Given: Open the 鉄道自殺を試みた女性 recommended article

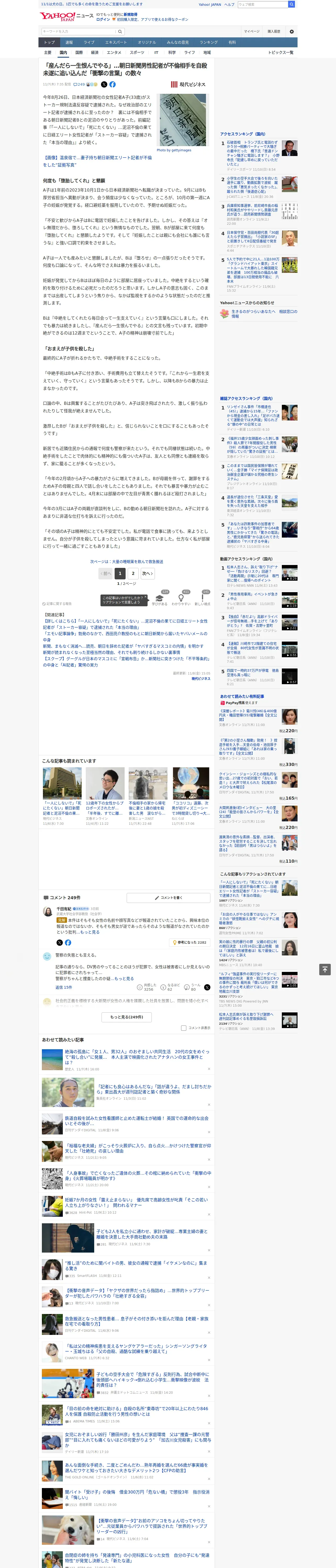Looking at the screenshot, I should point(137,1121).
